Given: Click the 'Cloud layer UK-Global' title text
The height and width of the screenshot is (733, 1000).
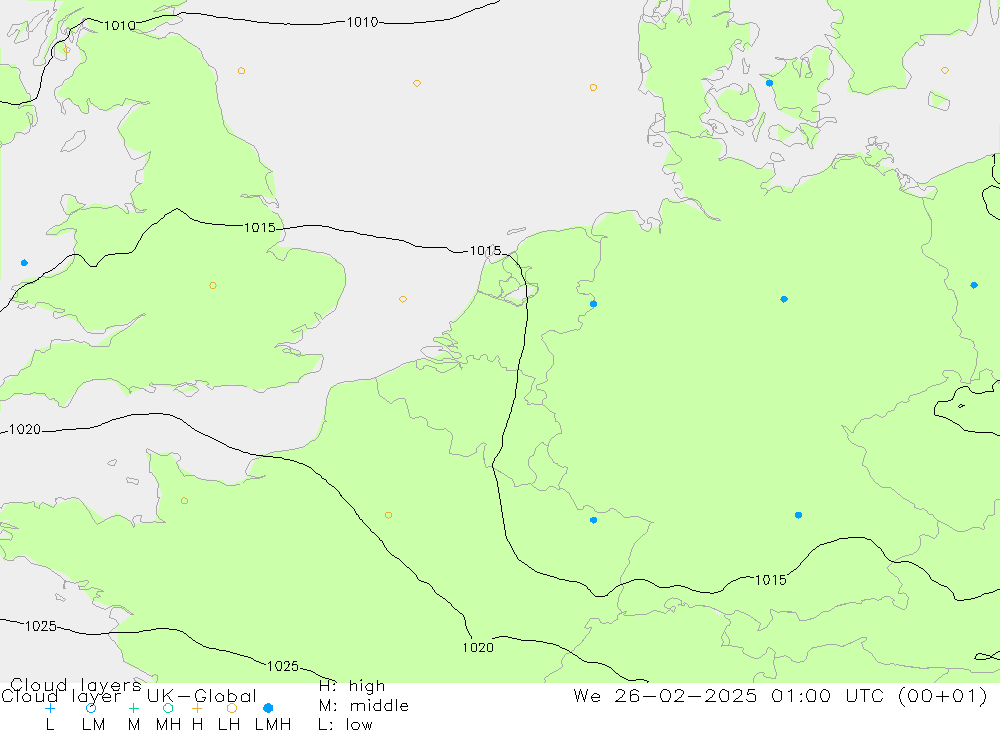Looking at the screenshot, I should pos(128,696).
